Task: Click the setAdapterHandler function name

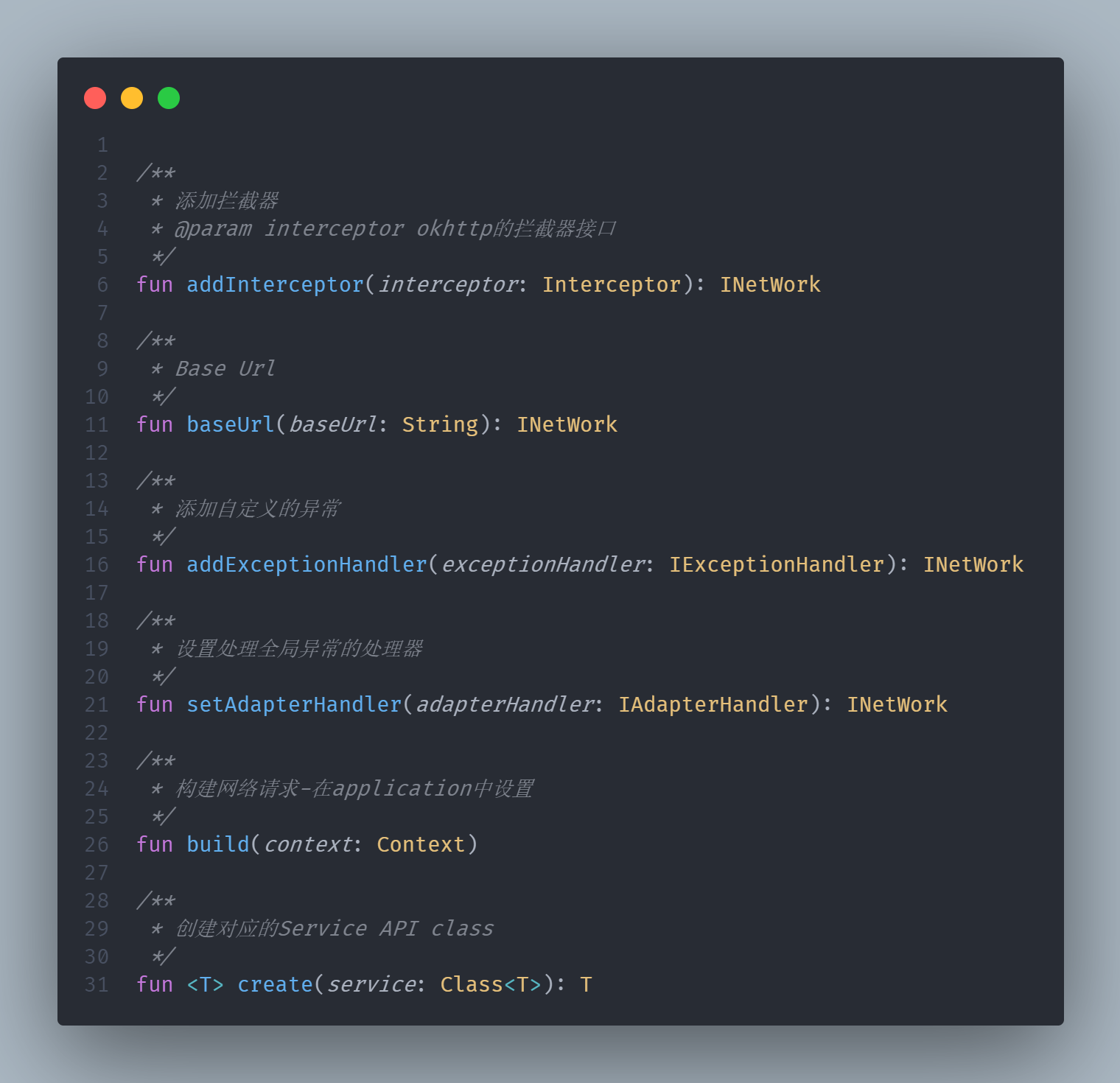Action: click(x=295, y=704)
